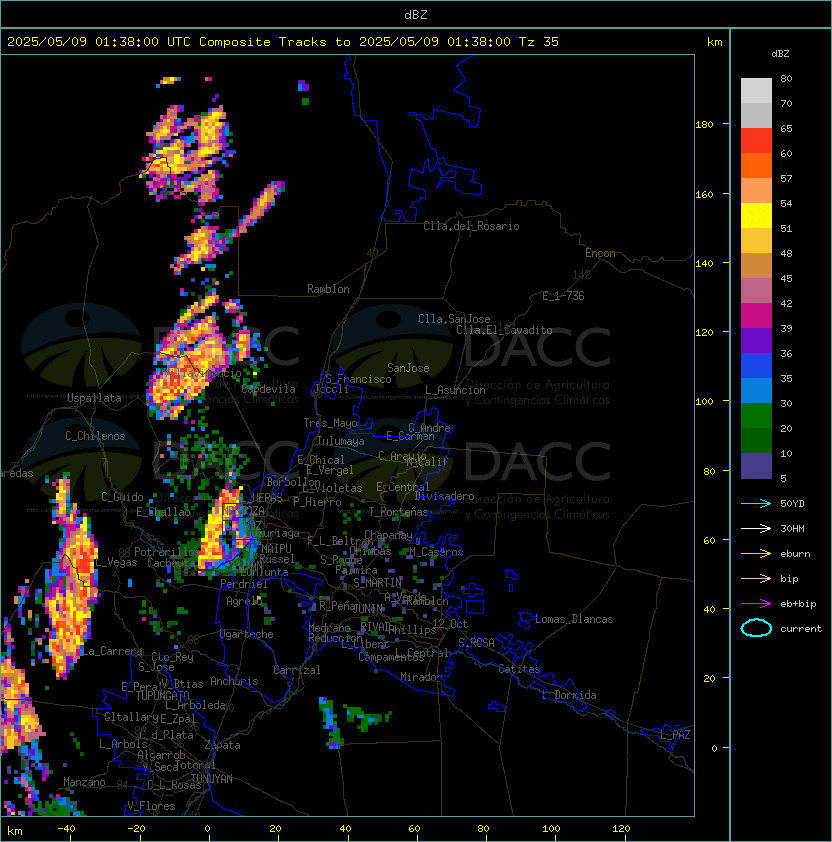Click the 48 dBZ orange-tan swatch
Screen dimensions: 832x842
(x=756, y=265)
